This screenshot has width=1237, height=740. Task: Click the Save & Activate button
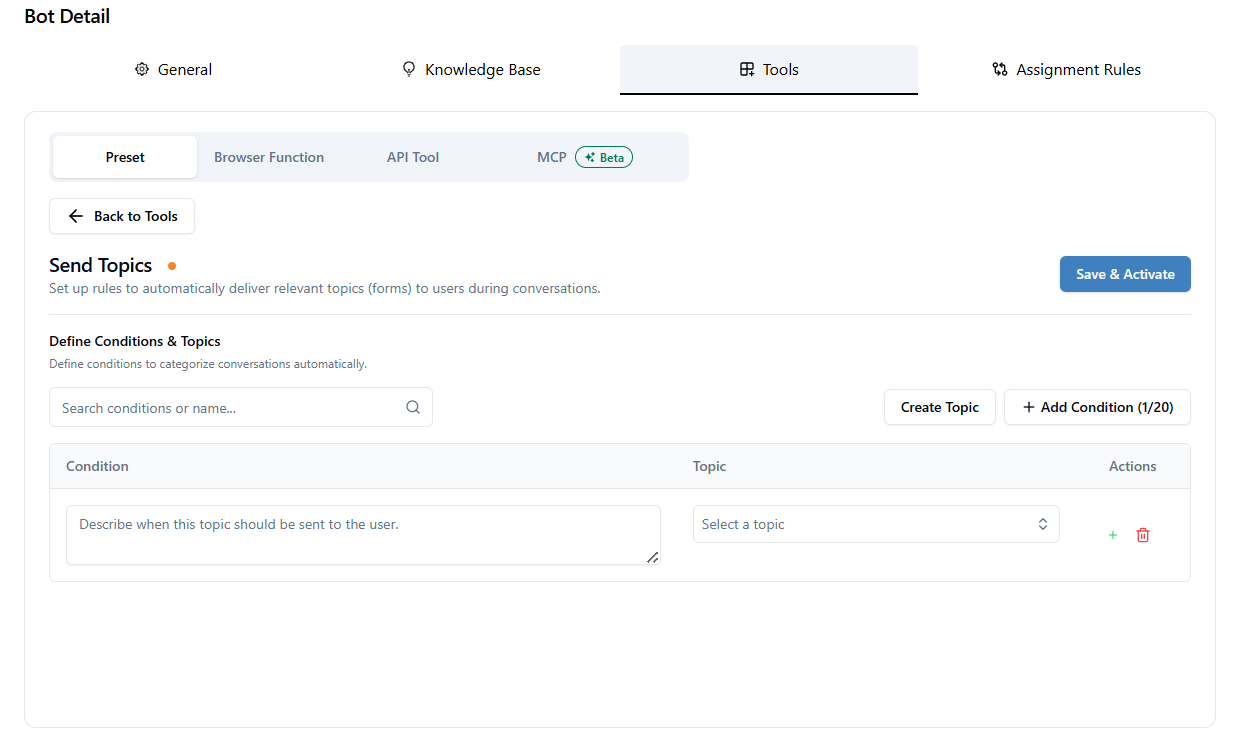1125,274
